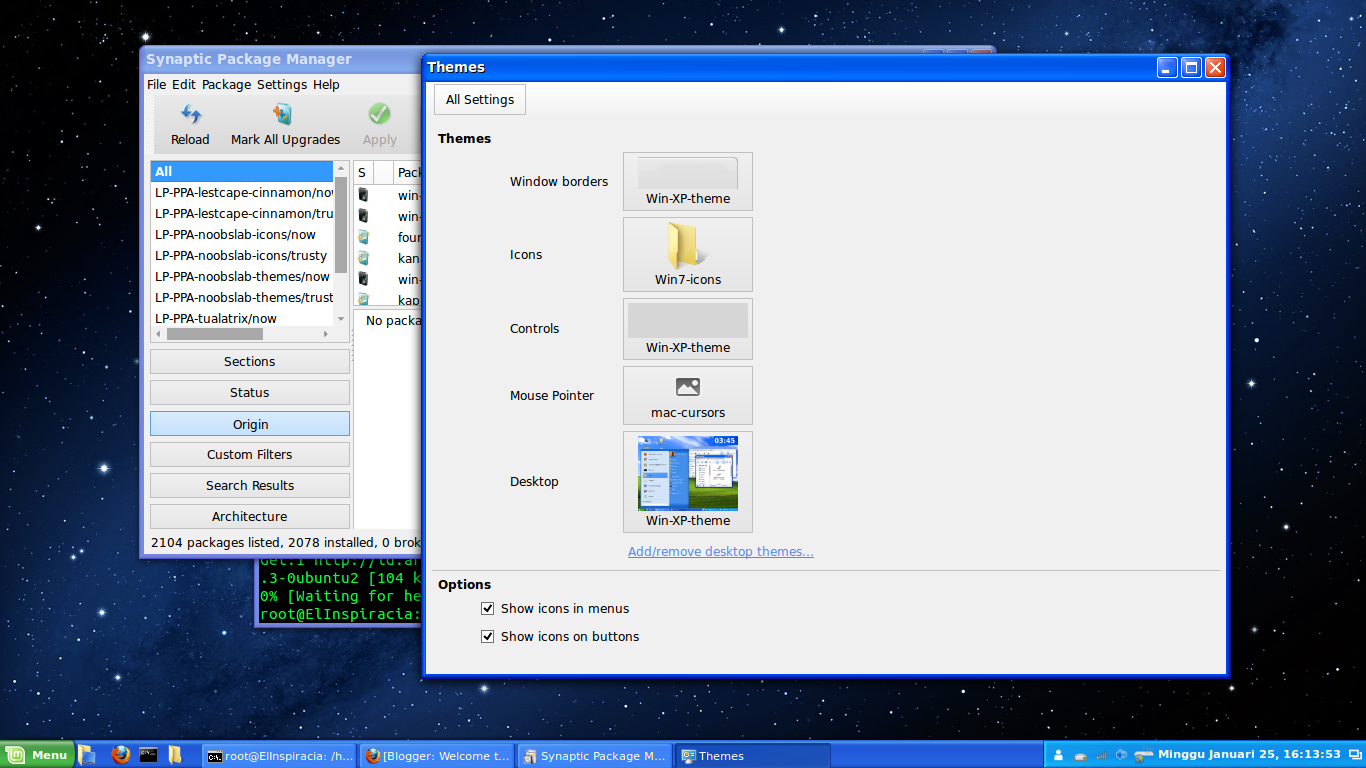Click the Add/remove desktop themes link

pos(720,551)
